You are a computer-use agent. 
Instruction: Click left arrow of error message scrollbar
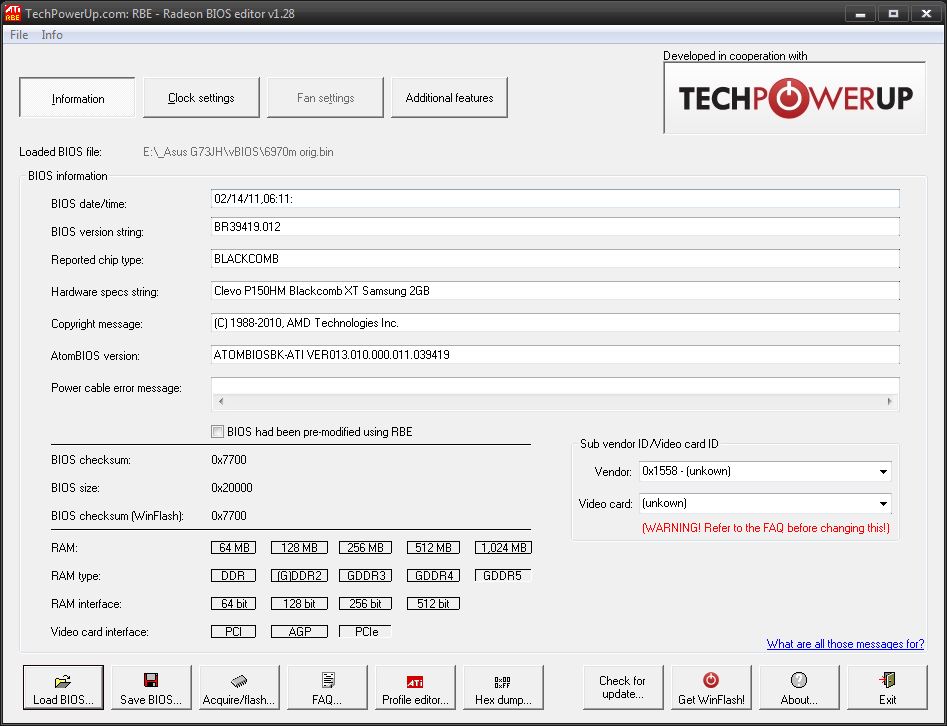click(x=221, y=401)
